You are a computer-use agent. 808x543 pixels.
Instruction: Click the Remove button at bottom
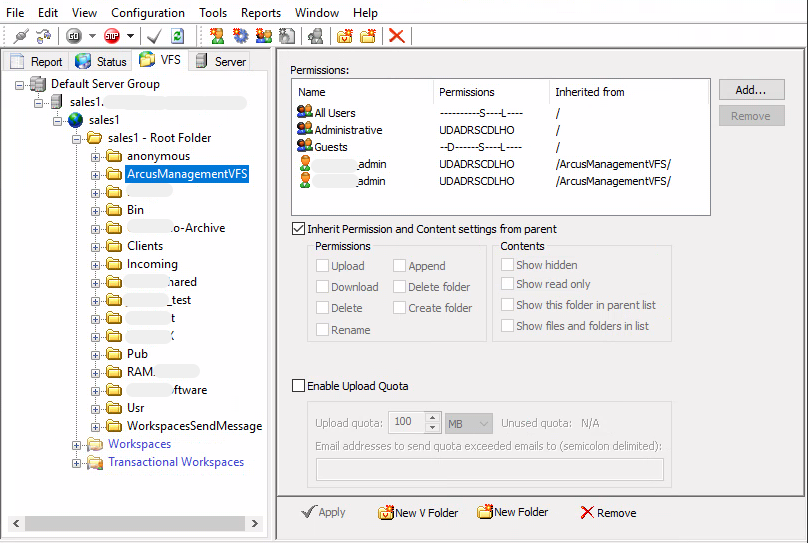(x=608, y=513)
